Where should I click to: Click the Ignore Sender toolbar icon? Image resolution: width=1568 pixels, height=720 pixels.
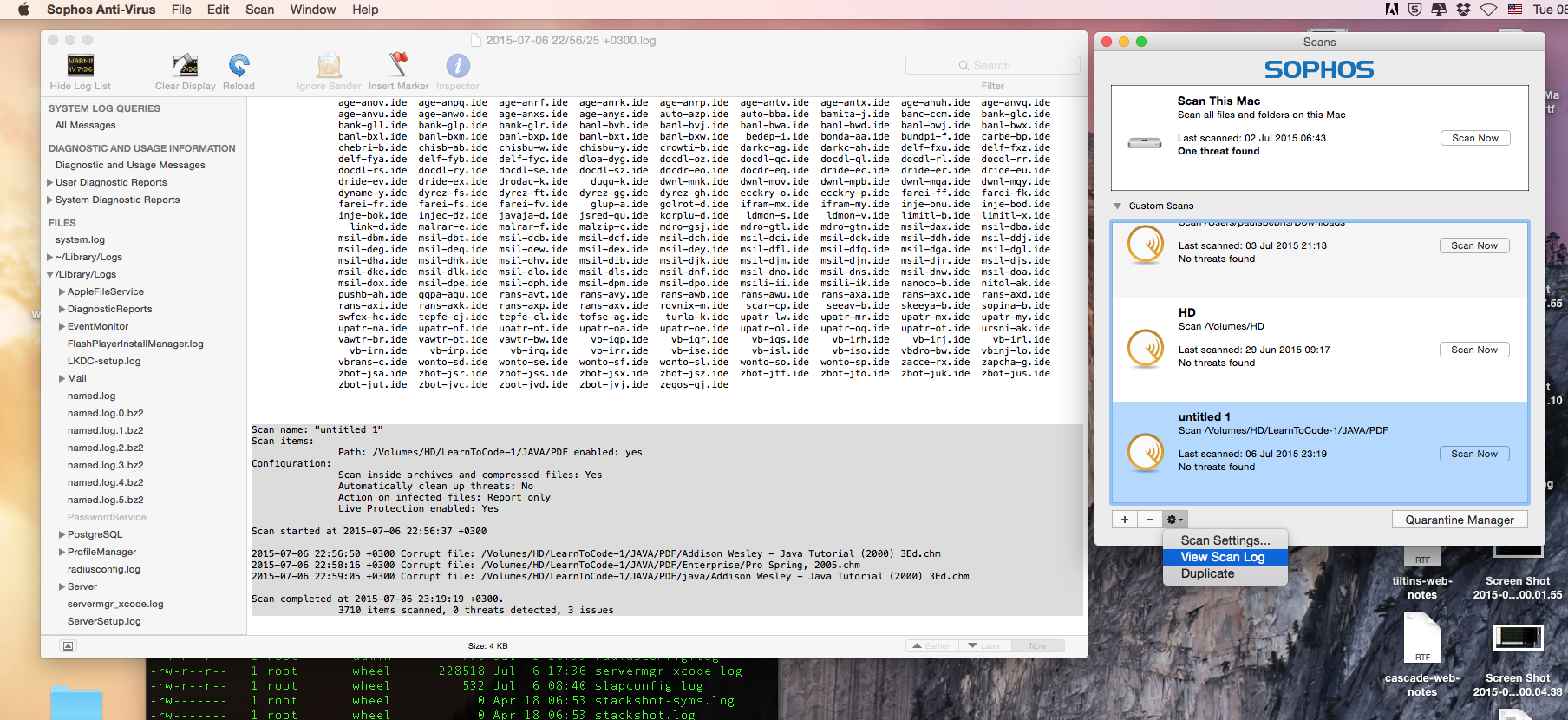pos(329,66)
